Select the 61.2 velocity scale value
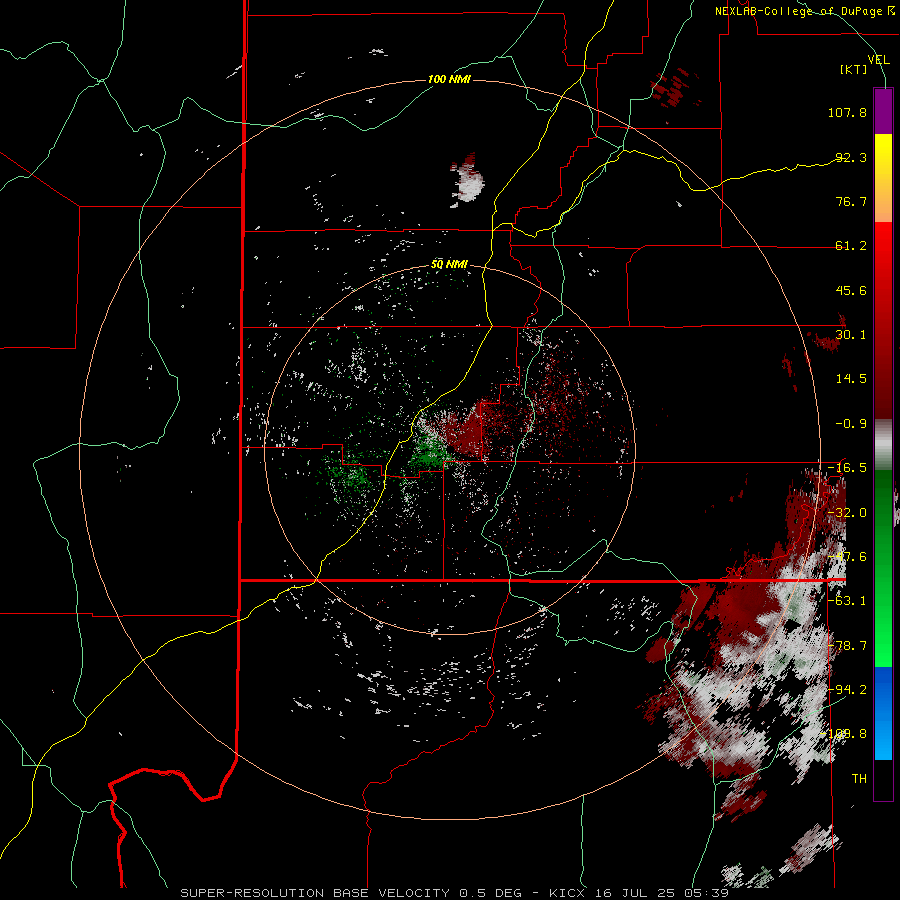 click(851, 246)
